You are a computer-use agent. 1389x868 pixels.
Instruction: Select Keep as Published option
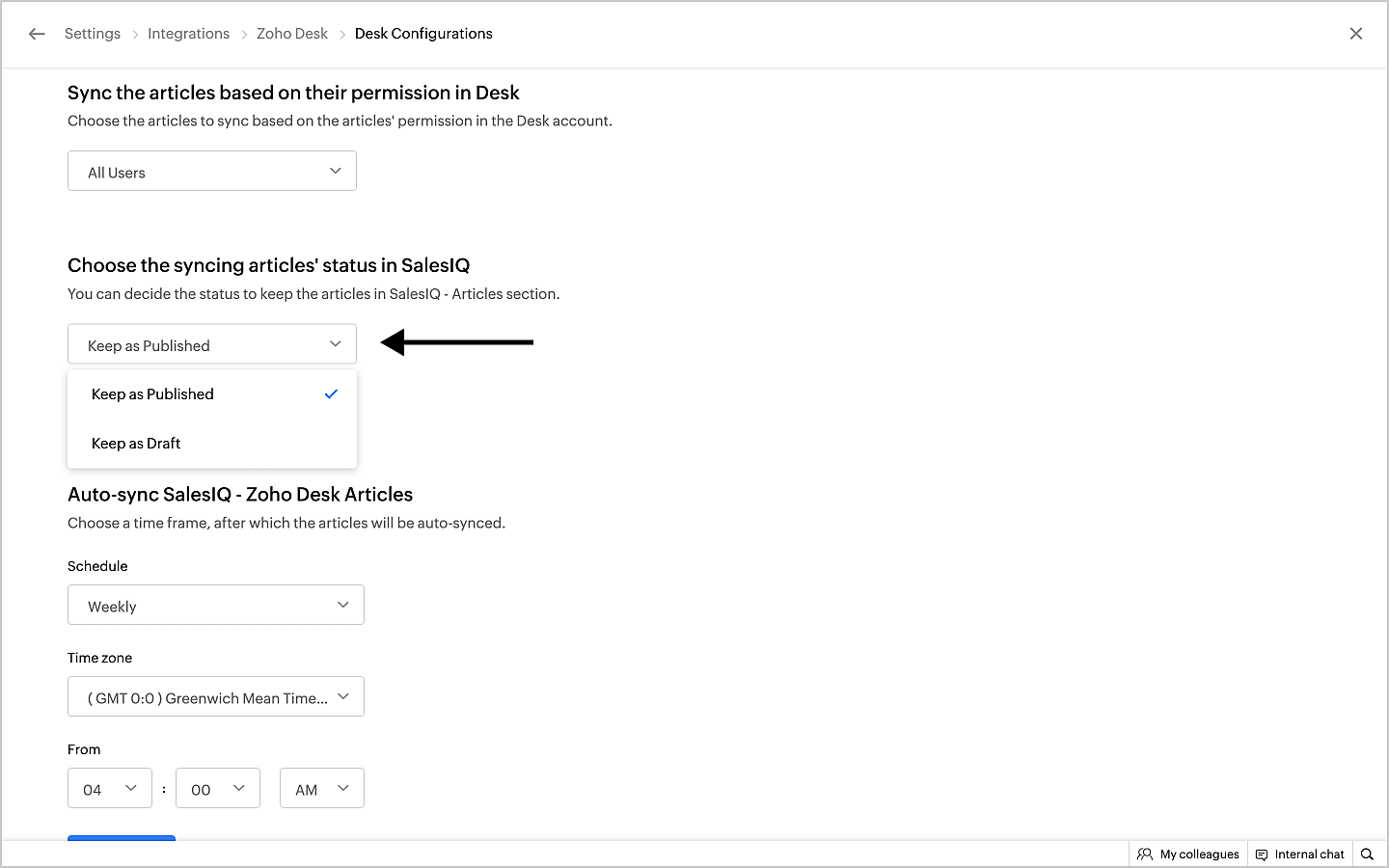coord(152,394)
